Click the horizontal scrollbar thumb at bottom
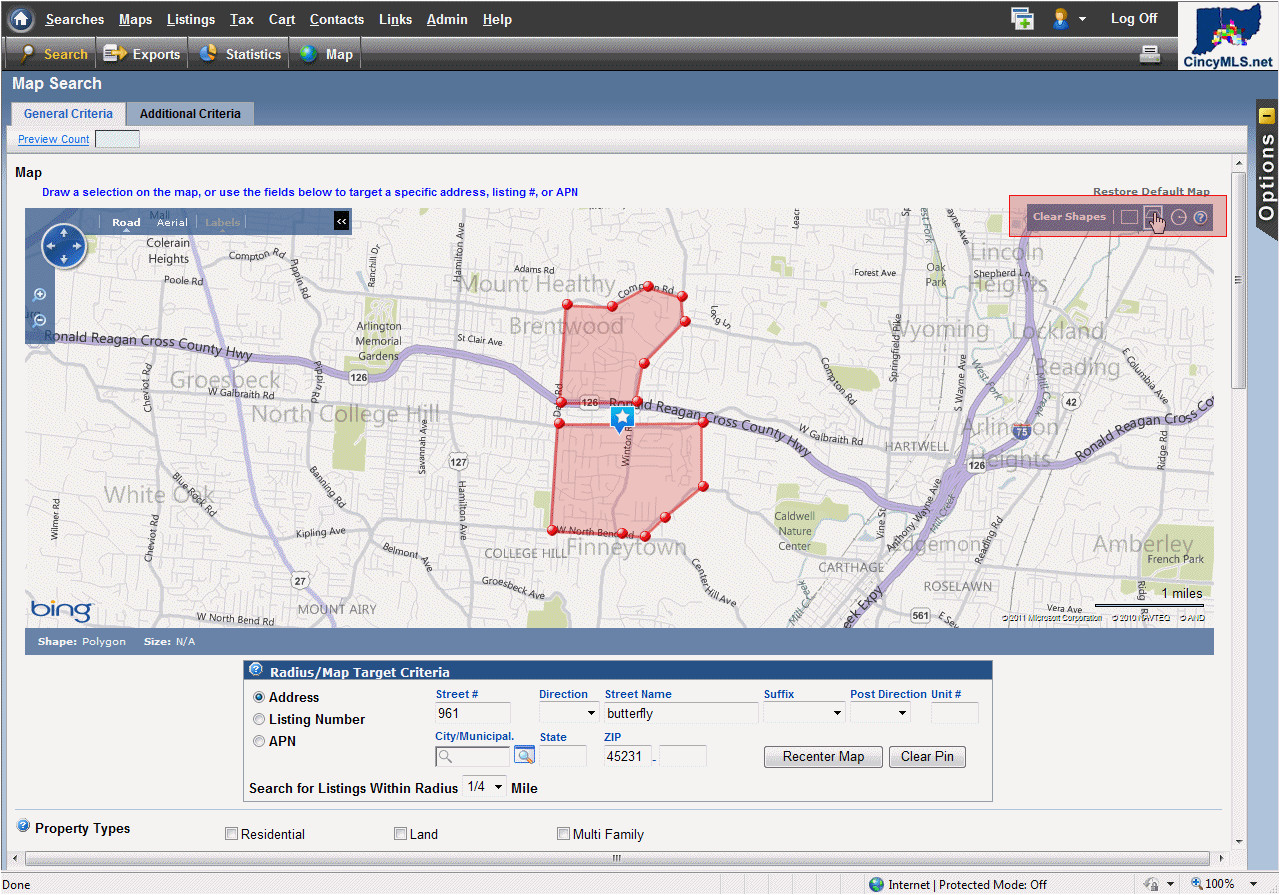 617,858
